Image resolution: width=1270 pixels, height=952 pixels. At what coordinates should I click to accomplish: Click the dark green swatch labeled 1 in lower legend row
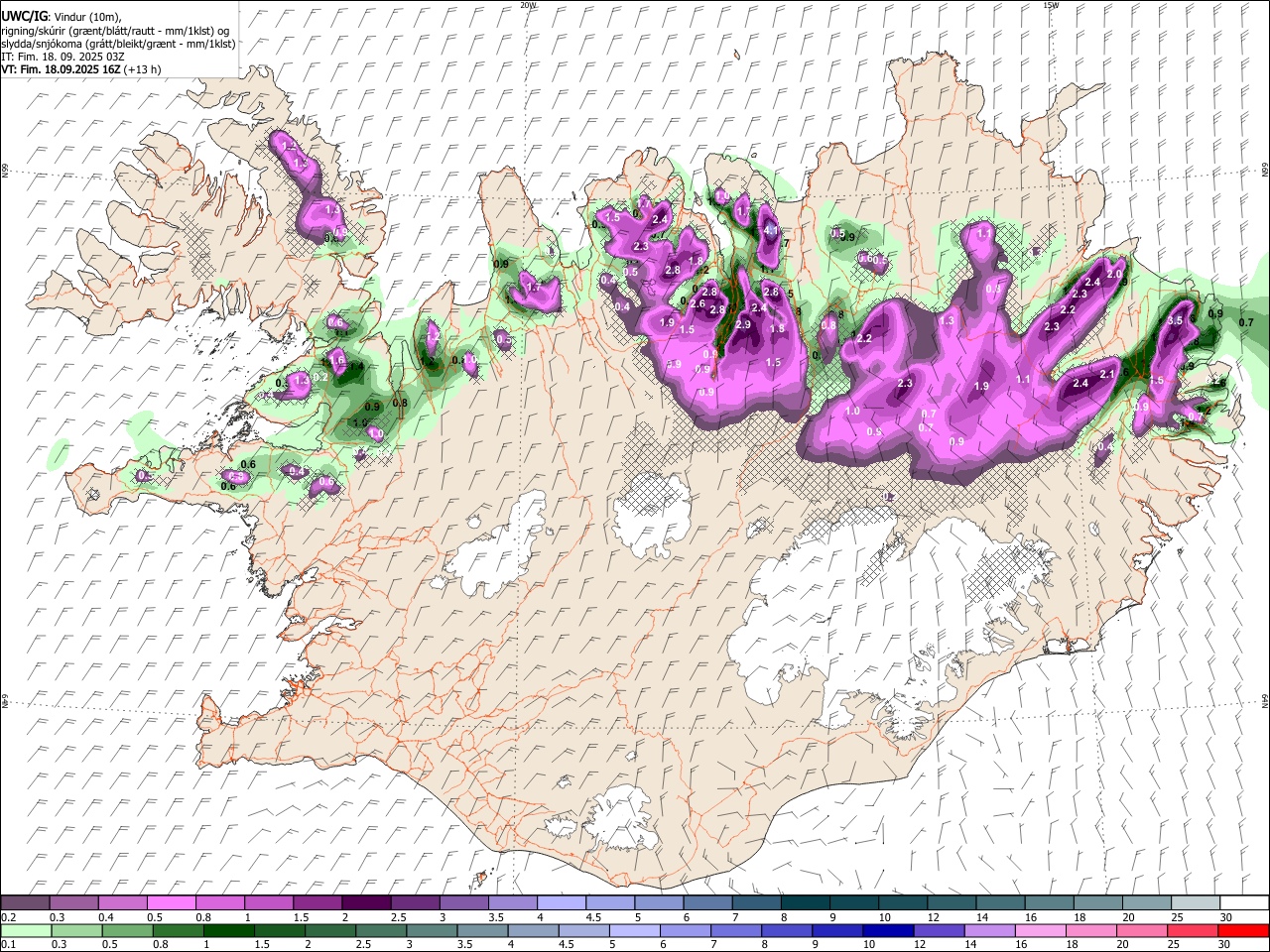(x=228, y=931)
